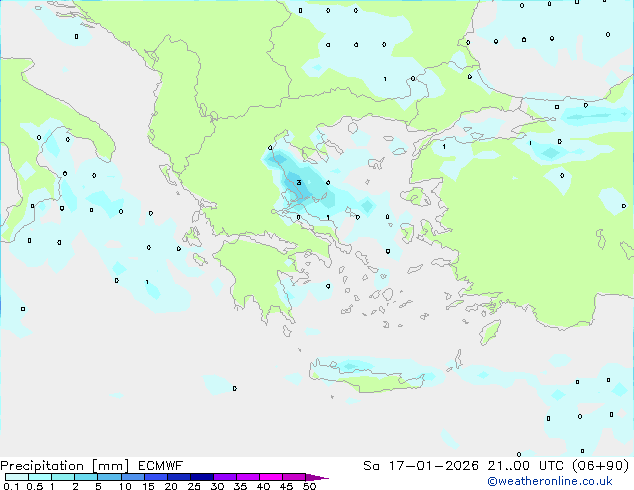The image size is (634, 490).
Task: Click the 'Precipitation [mm]' title text
Action: 65,466
